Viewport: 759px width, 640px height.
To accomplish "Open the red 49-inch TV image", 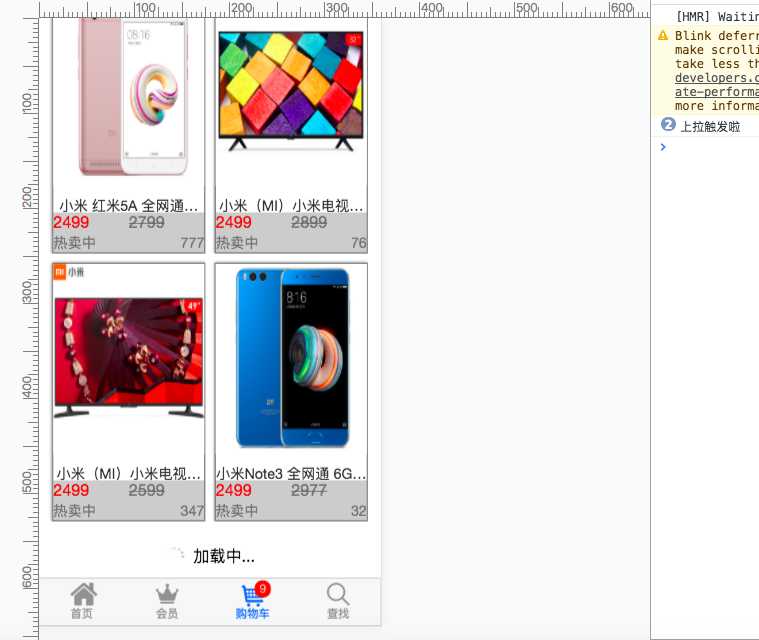I will click(x=129, y=357).
